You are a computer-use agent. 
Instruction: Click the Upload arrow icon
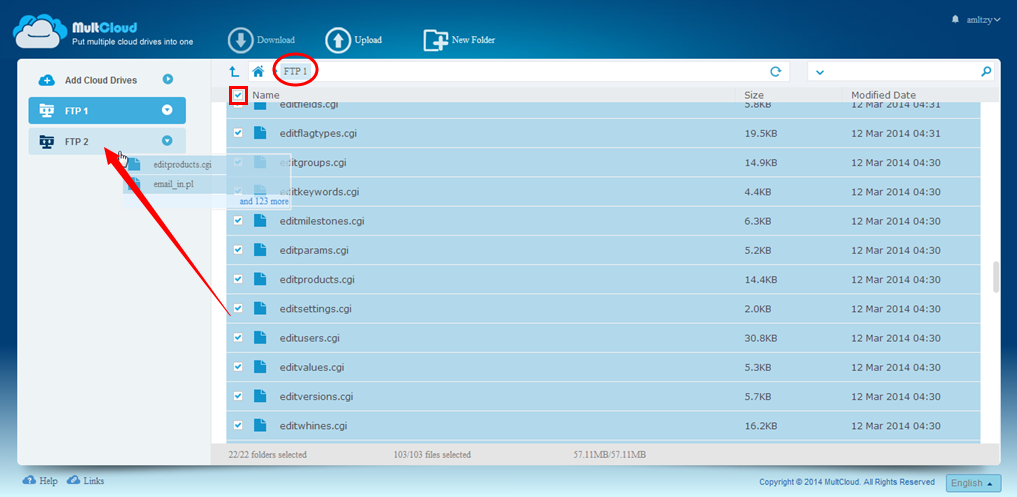[x=338, y=40]
